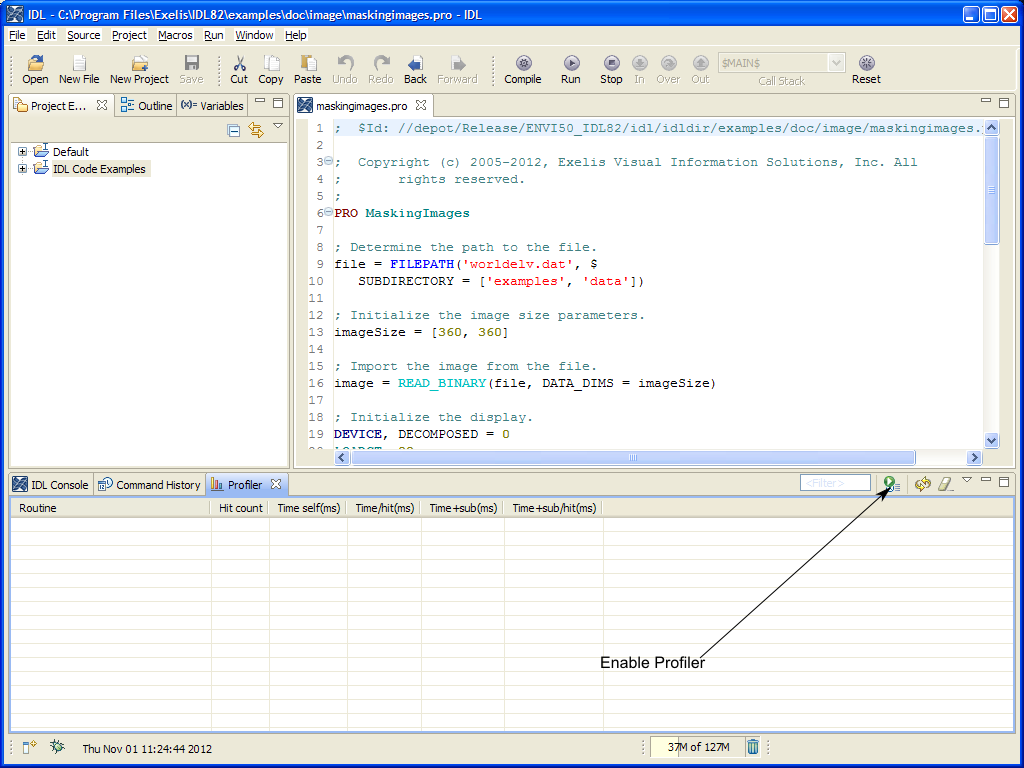Screen dimensions: 1024x768
Task: Open the Edit menu
Action: [x=46, y=35]
